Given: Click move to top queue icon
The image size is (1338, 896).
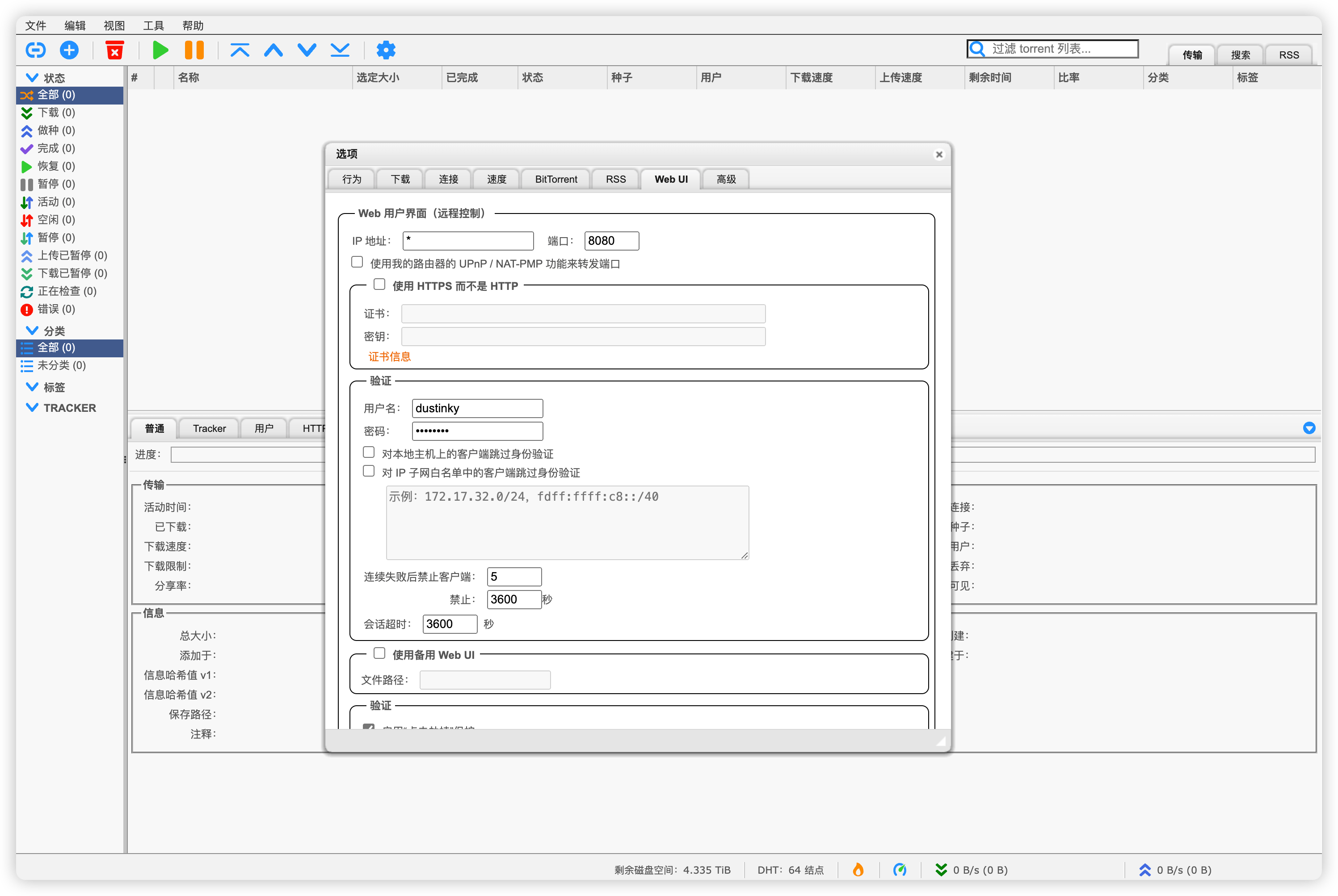Looking at the screenshot, I should pos(240,50).
